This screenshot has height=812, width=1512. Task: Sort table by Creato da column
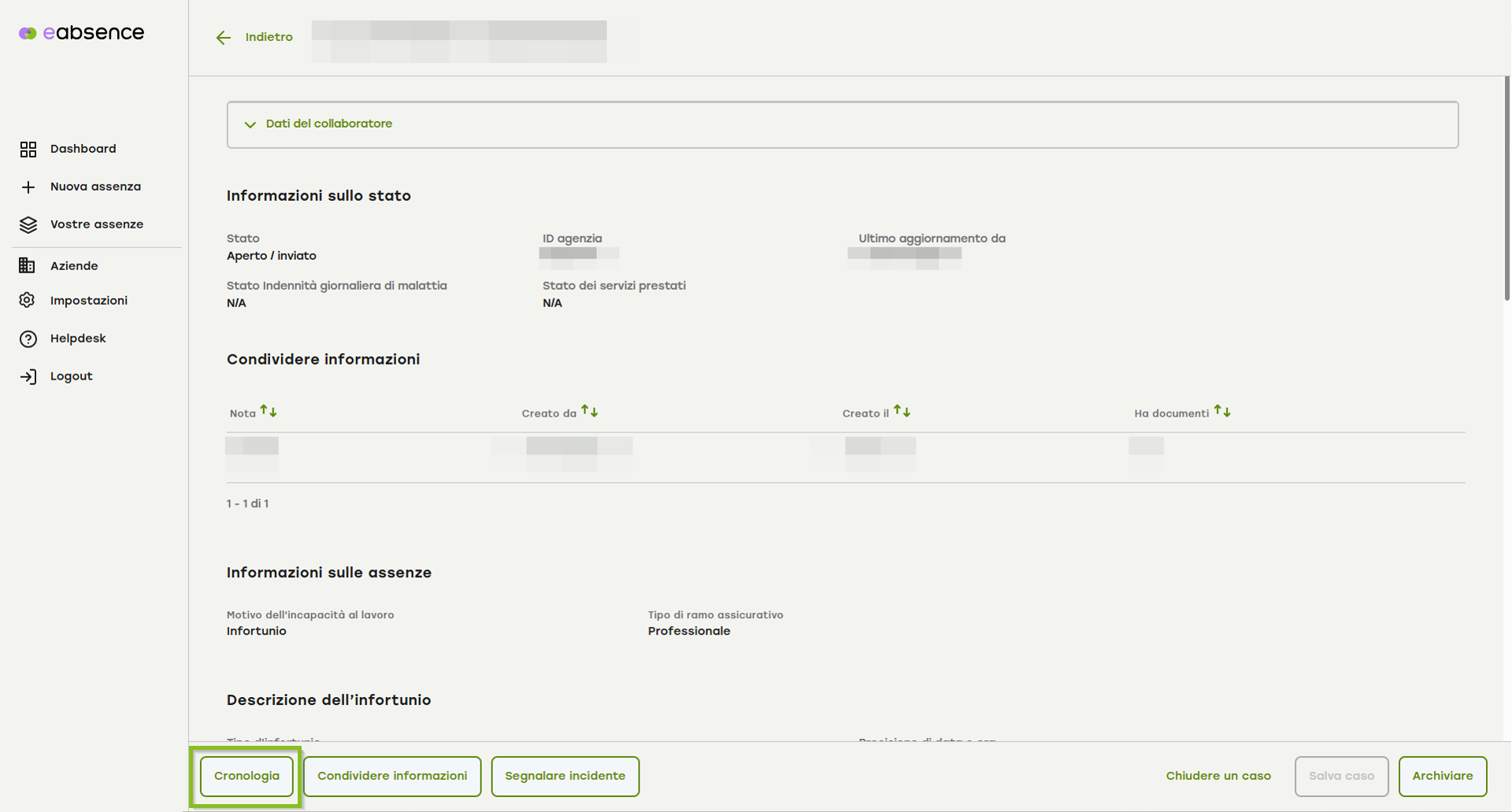pyautogui.click(x=589, y=412)
